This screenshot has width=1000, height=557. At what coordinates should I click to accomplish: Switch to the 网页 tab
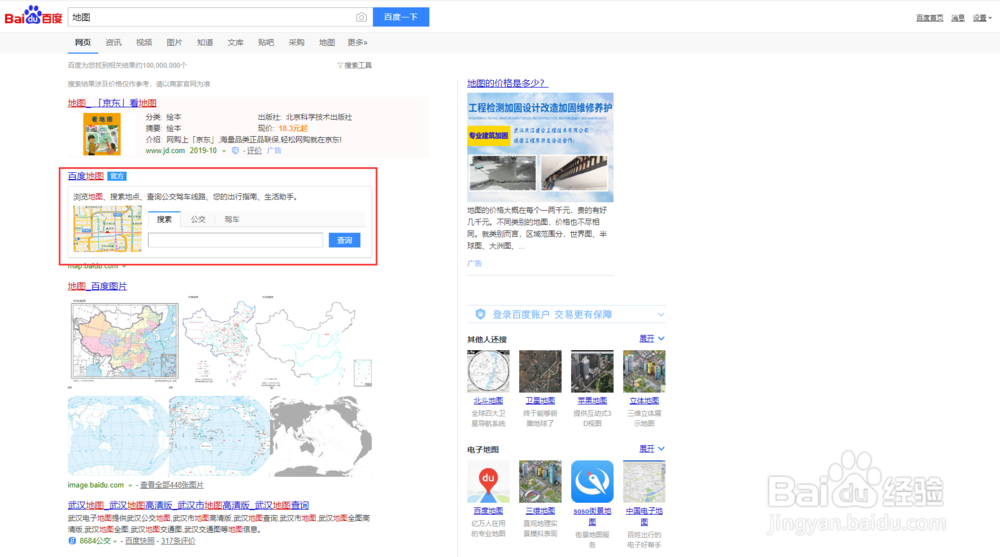[83, 42]
